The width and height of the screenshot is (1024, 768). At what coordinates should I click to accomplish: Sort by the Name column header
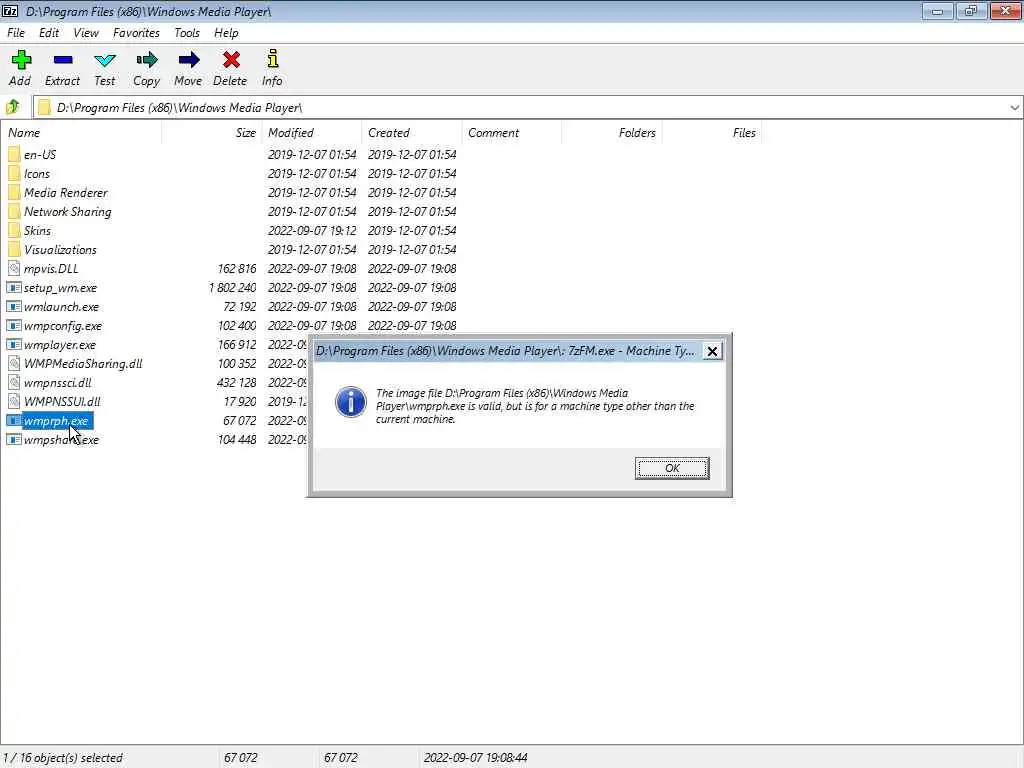coord(82,133)
